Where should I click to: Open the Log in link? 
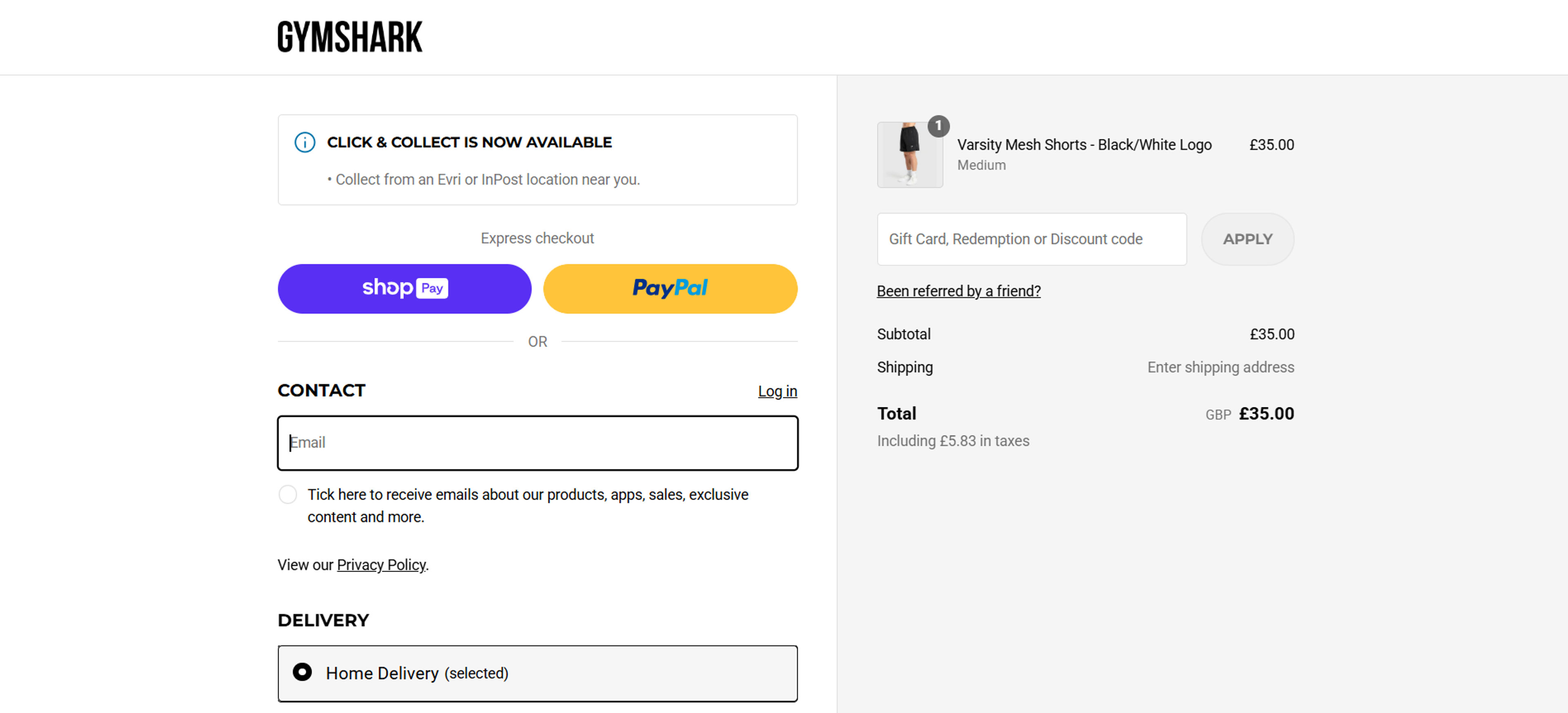click(777, 391)
